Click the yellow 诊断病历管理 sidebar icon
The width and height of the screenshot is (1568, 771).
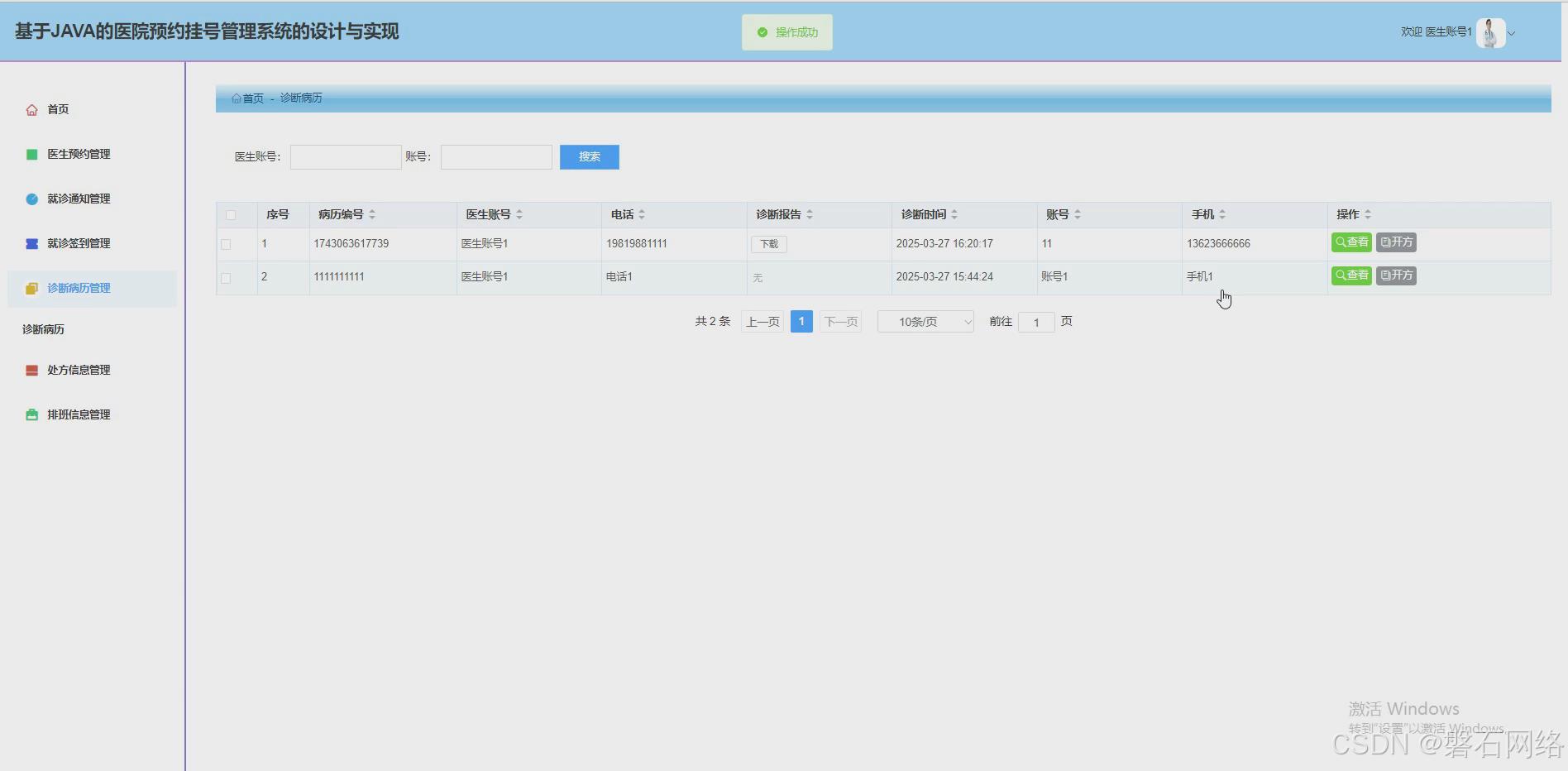(31, 289)
